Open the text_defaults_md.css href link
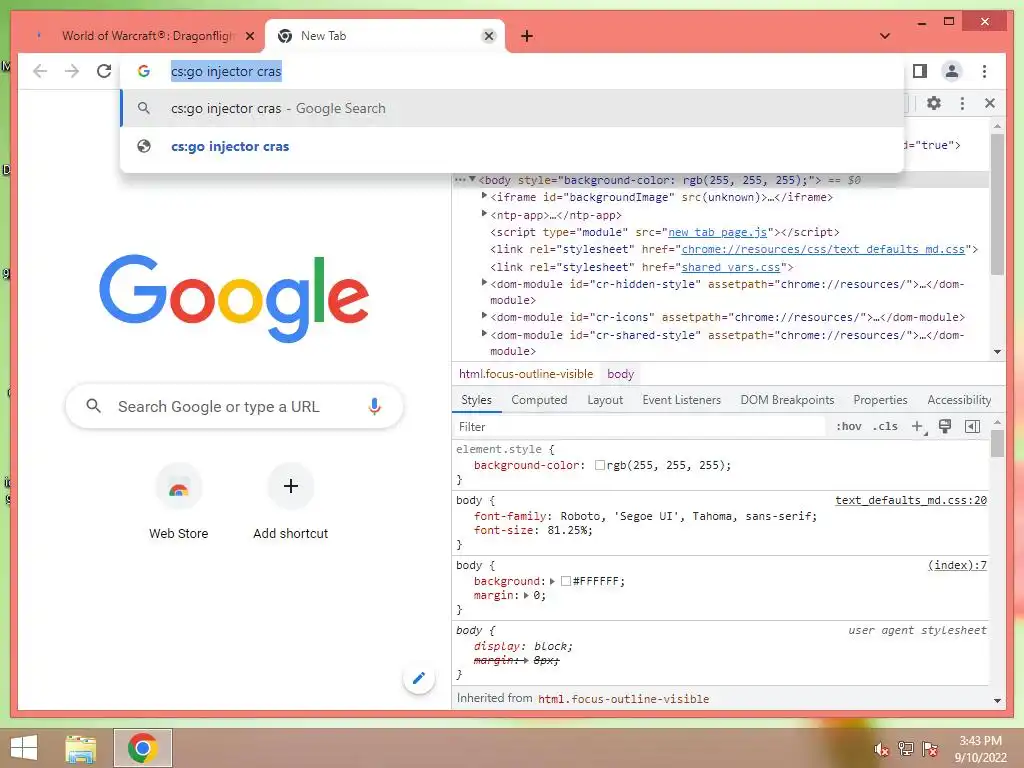The image size is (1024, 768). click(x=823, y=249)
